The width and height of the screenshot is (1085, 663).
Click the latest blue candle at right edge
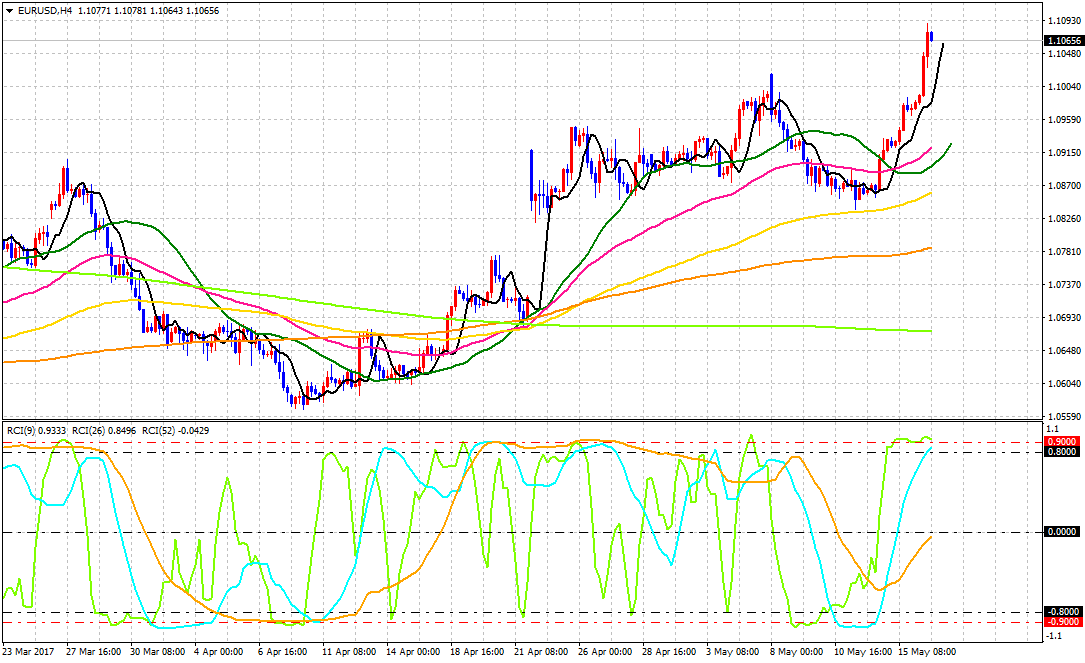(x=932, y=37)
